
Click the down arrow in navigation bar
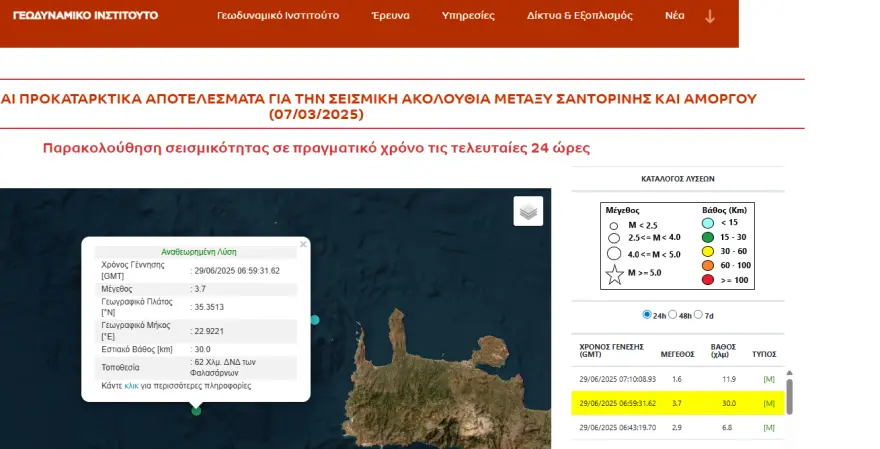point(710,16)
